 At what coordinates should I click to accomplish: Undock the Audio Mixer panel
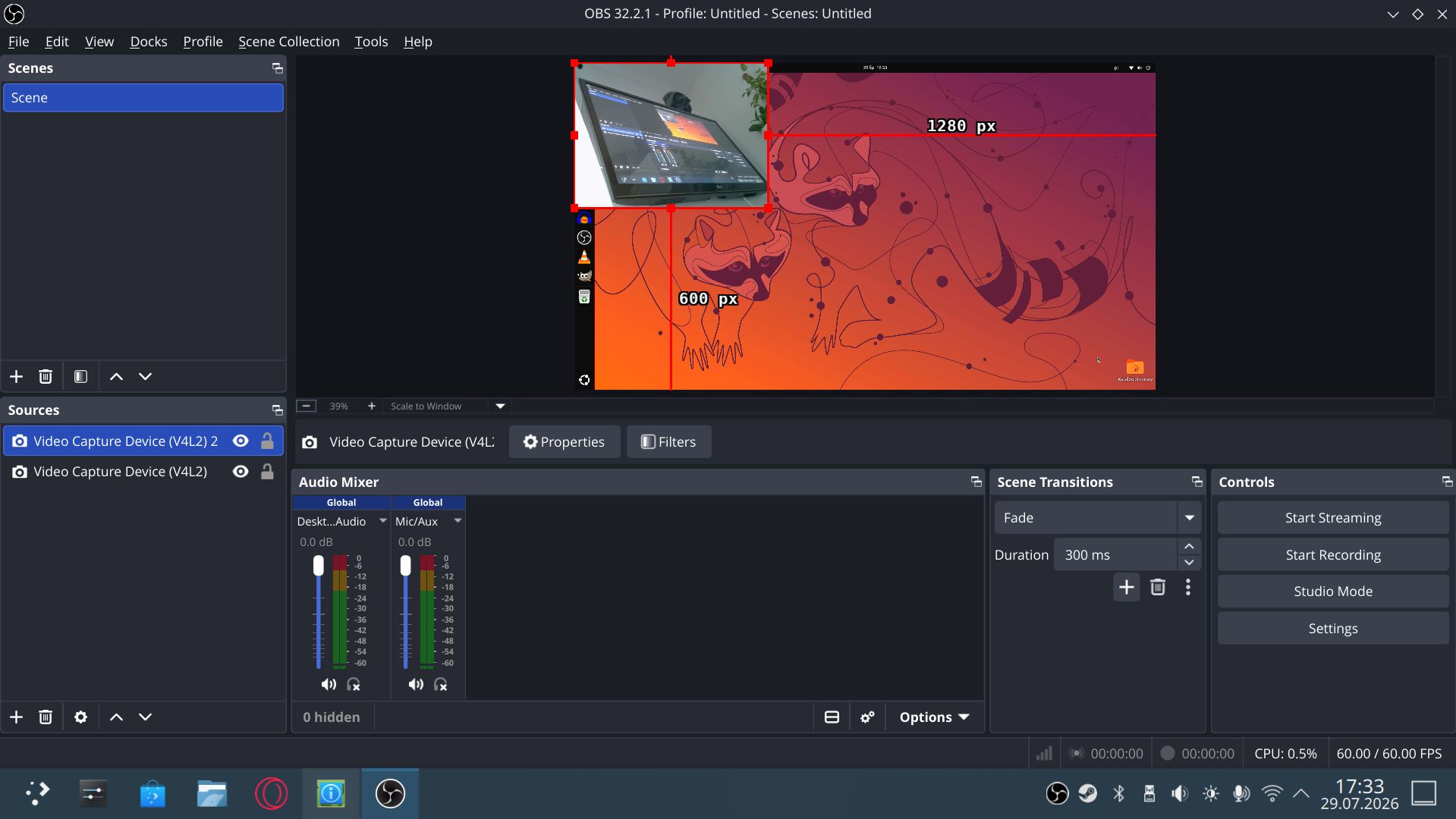pos(976,482)
